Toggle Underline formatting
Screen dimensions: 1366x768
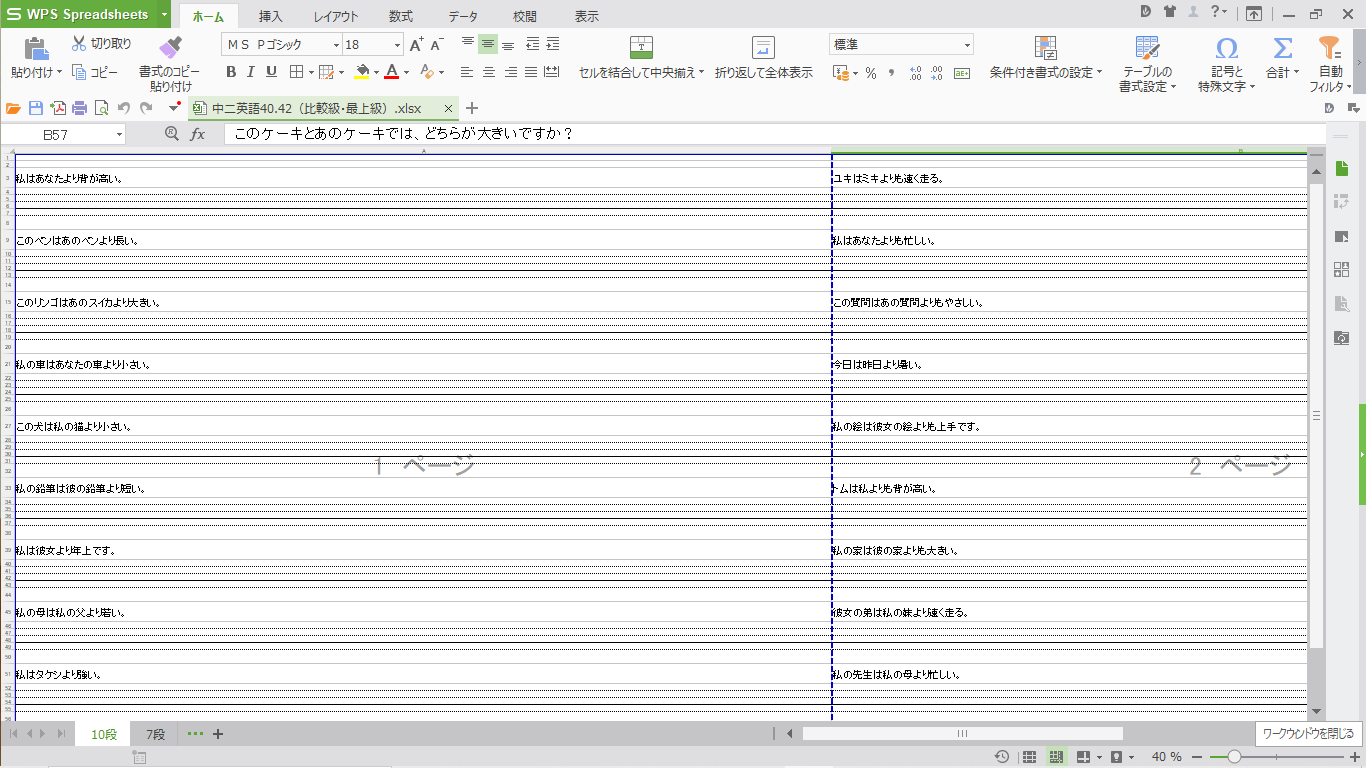[271, 72]
